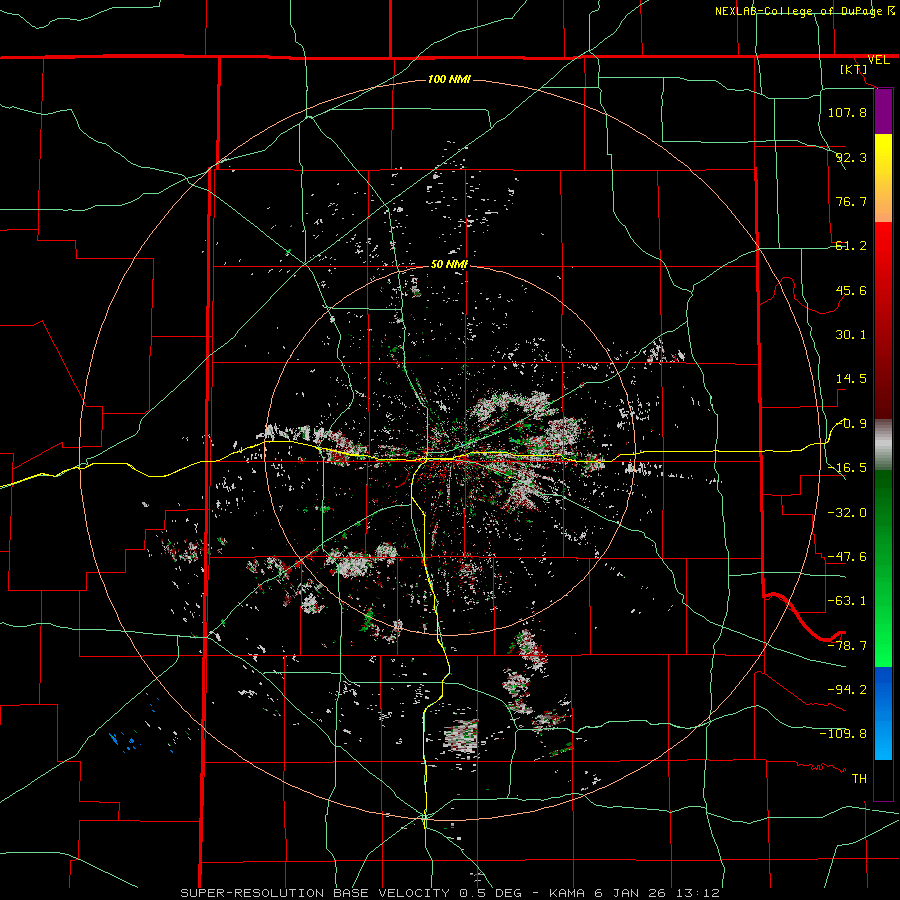
Task: Click the -78.7 legend value
Action: 847,646
